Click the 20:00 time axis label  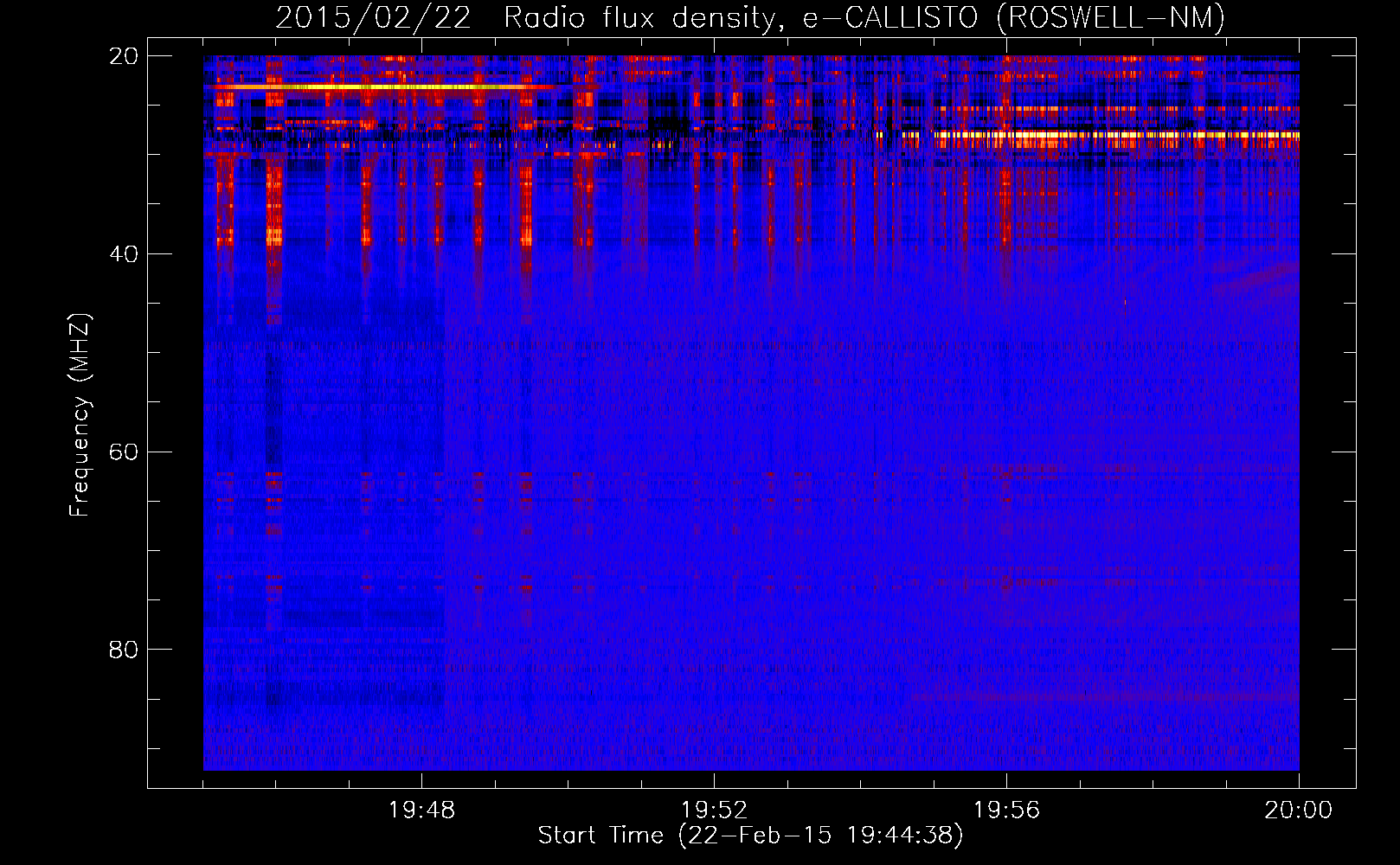point(1298,810)
